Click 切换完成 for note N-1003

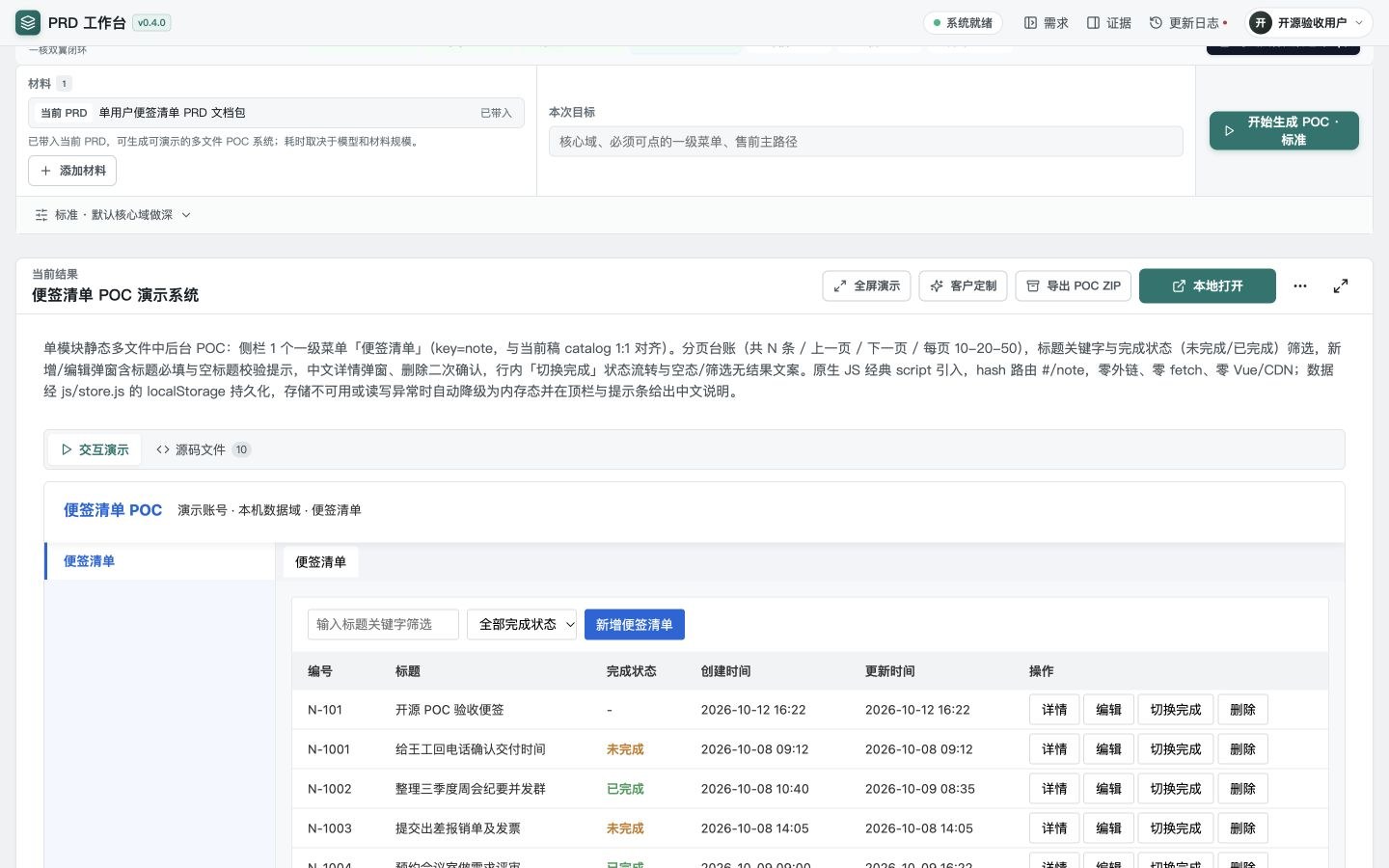(1176, 828)
